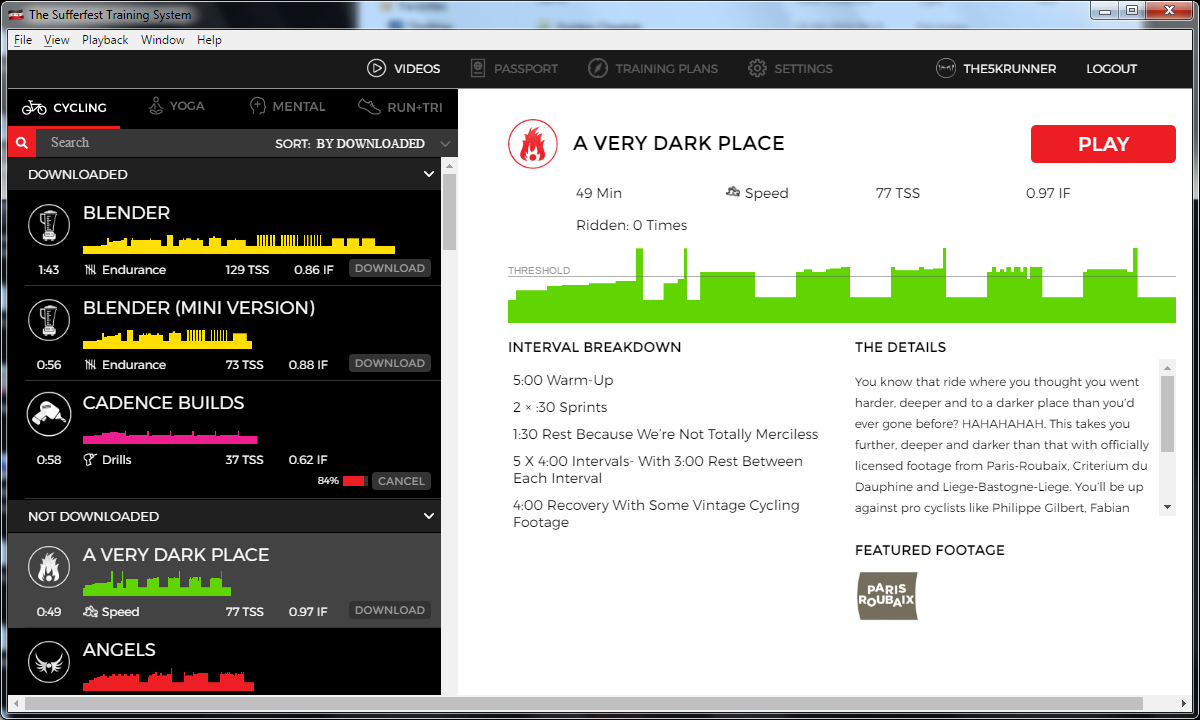Switch to the Mental tab

point(287,106)
